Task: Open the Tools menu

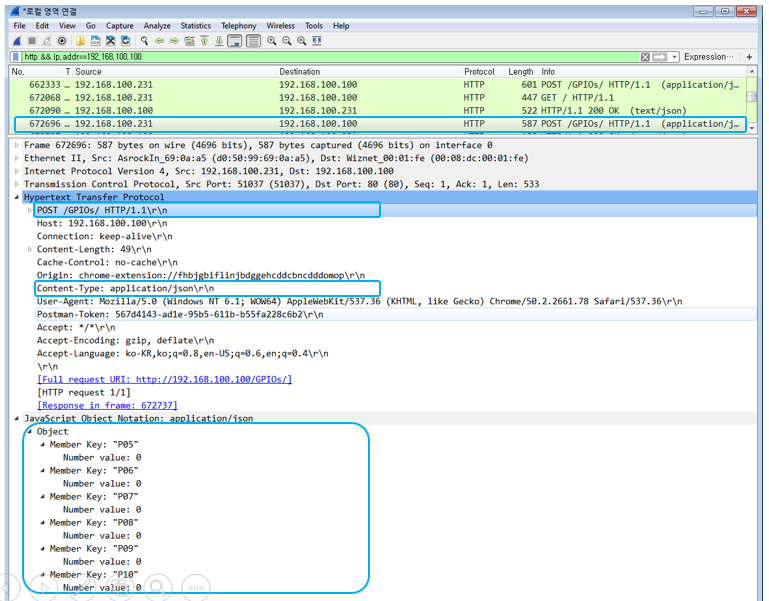Action: [314, 26]
